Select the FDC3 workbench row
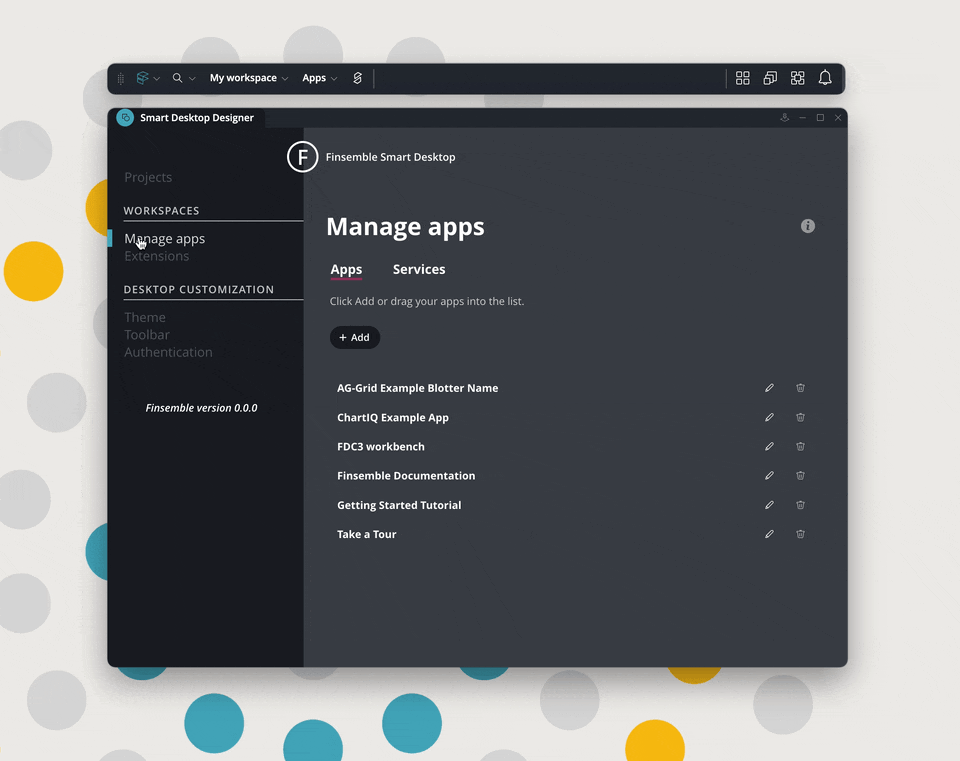Image resolution: width=960 pixels, height=761 pixels. 572,446
